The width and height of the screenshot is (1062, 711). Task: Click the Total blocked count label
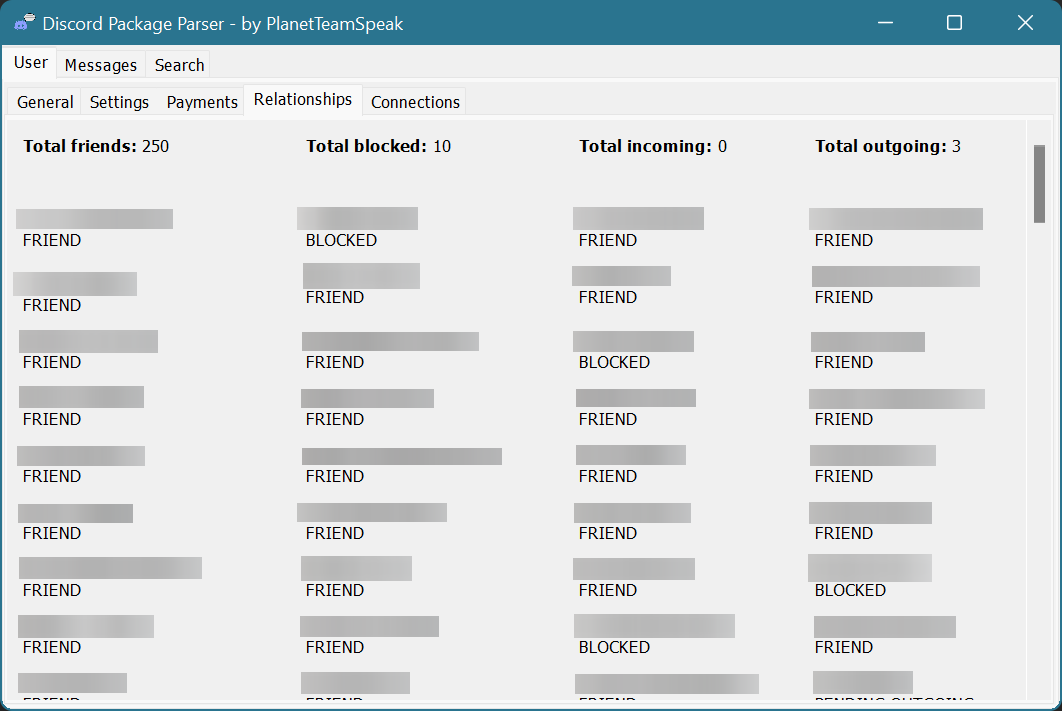coord(379,146)
